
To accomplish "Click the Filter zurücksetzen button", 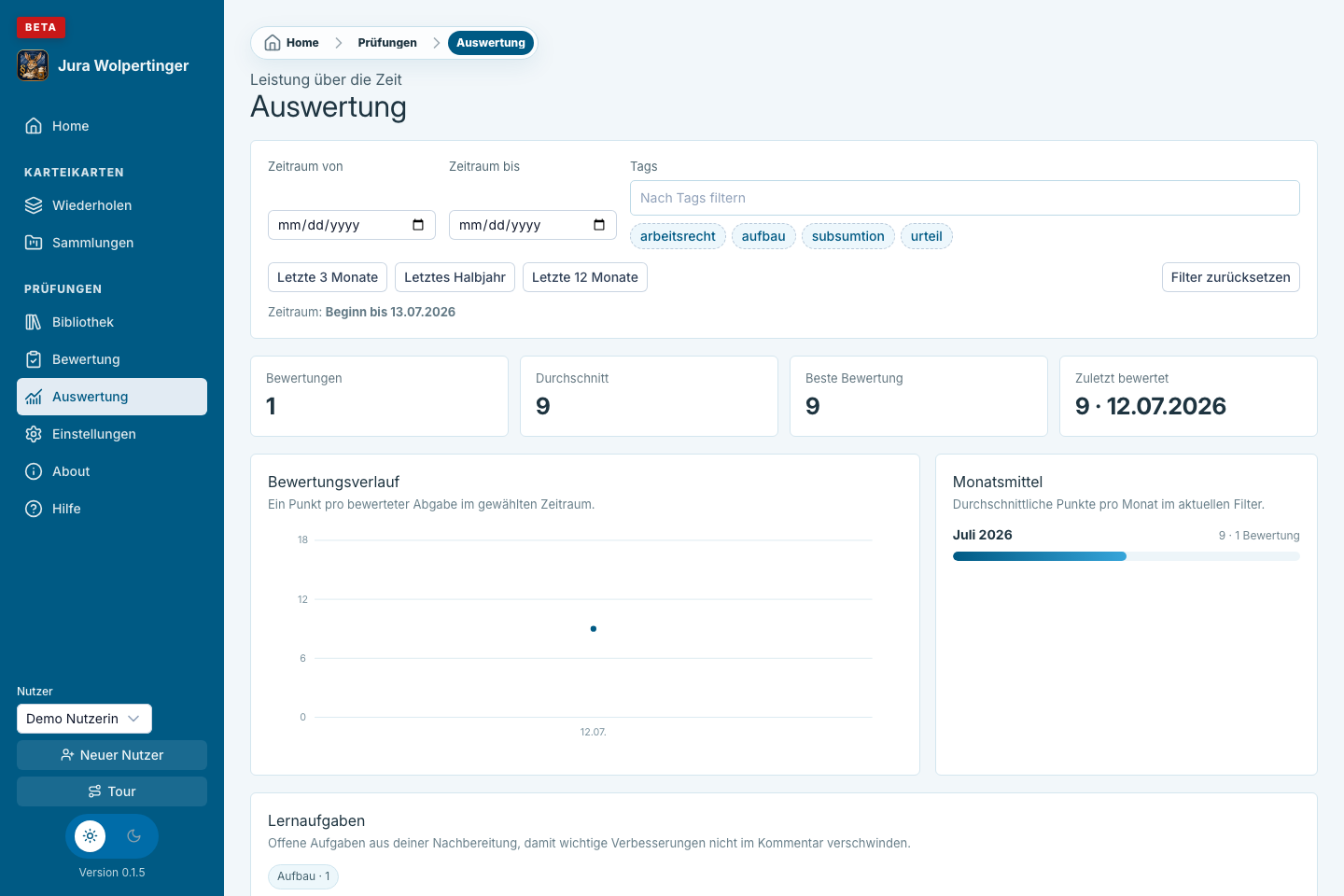I will click(1230, 277).
